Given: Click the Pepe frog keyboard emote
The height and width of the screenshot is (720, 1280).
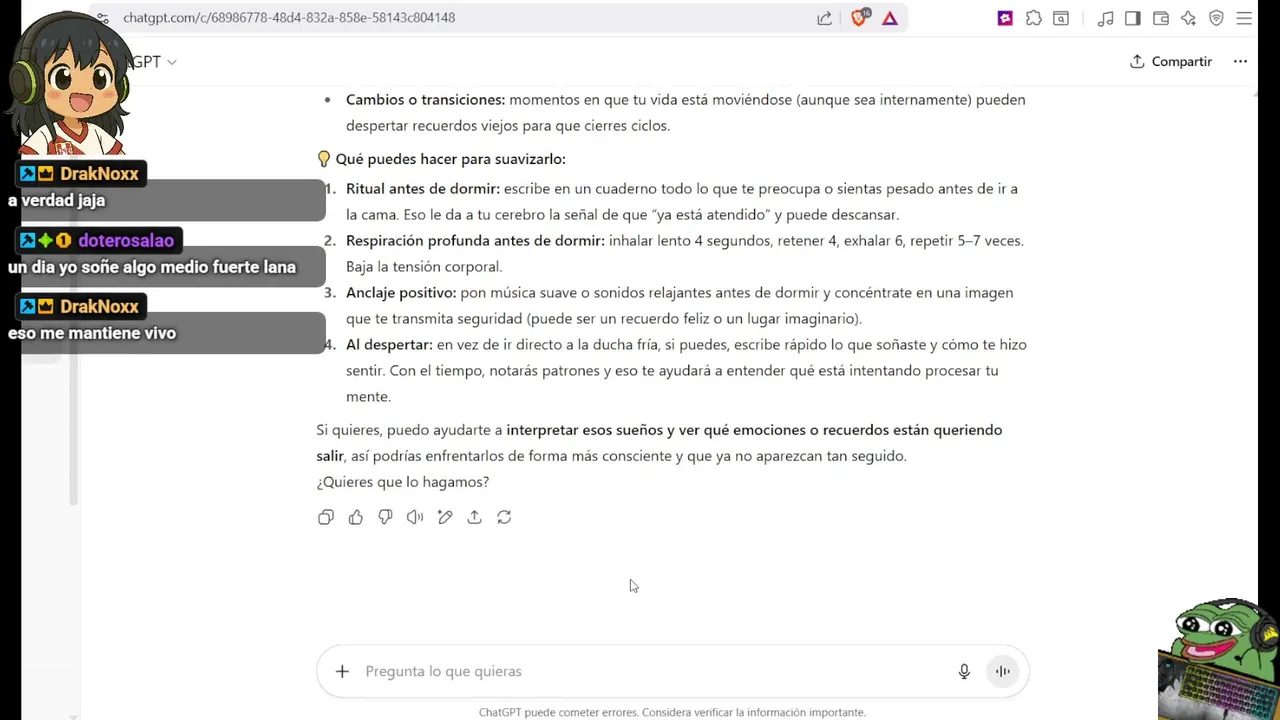Looking at the screenshot, I should (x=1218, y=658).
